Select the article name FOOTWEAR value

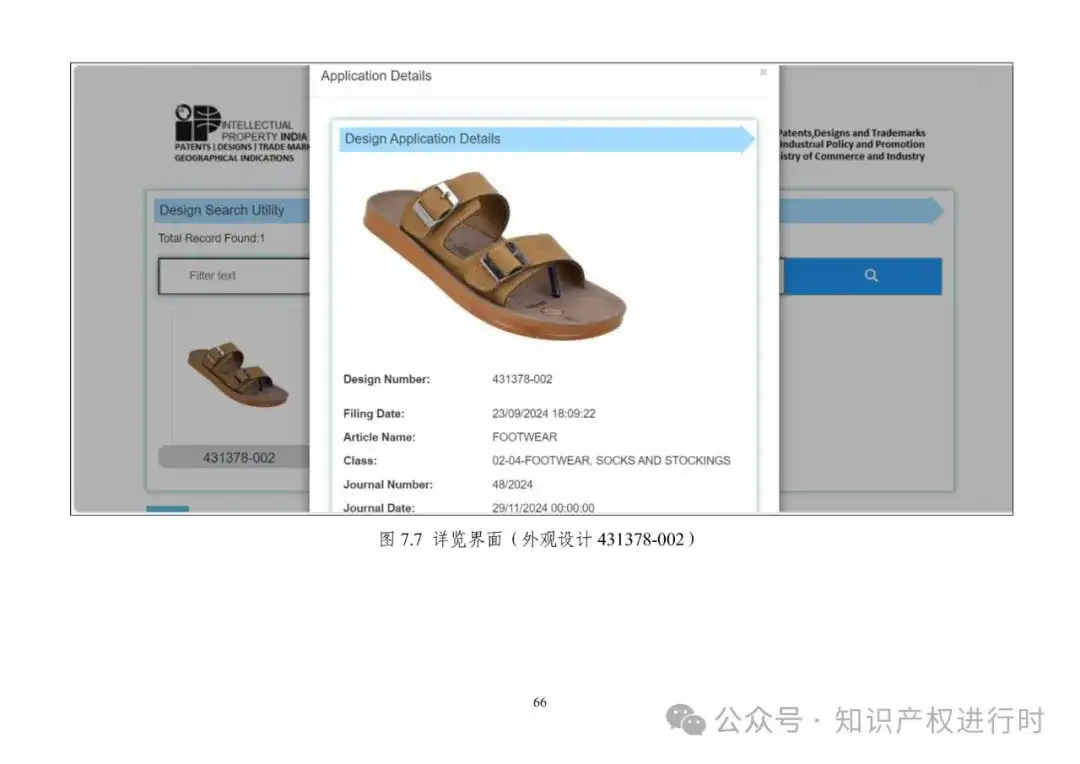tap(525, 437)
